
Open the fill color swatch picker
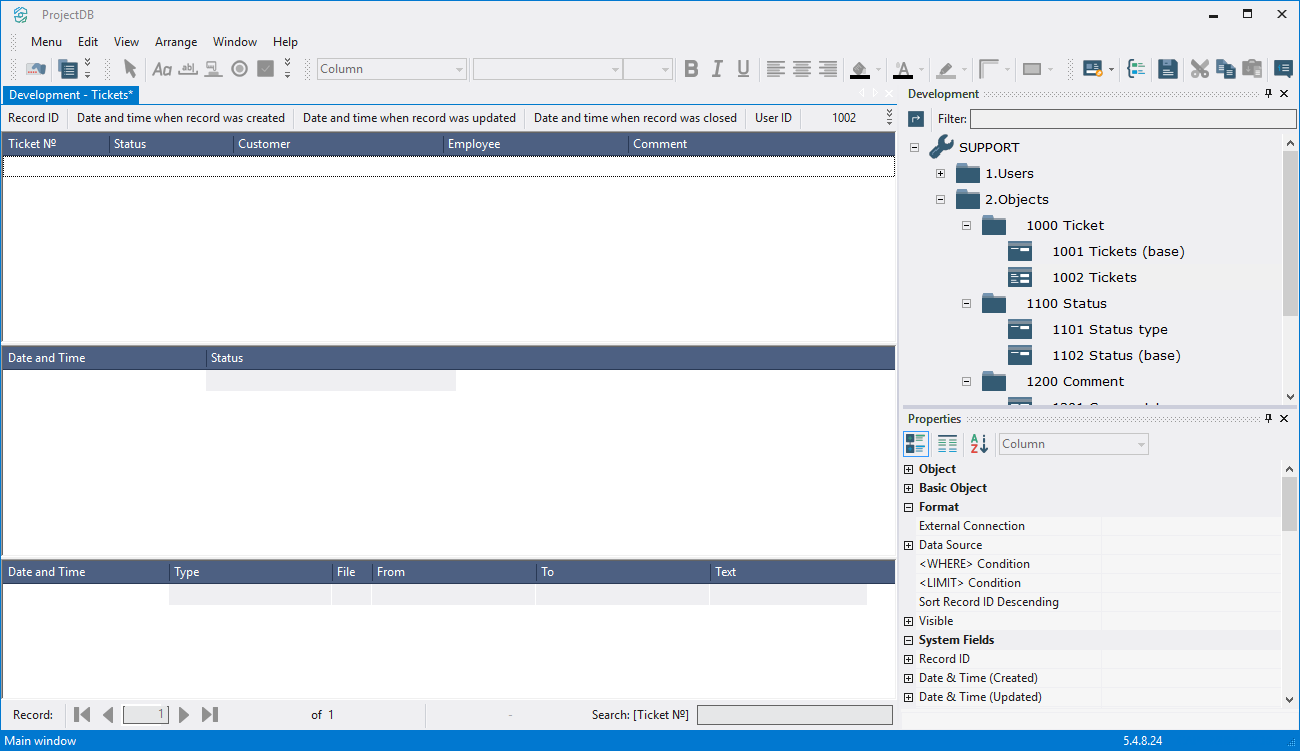click(x=878, y=69)
